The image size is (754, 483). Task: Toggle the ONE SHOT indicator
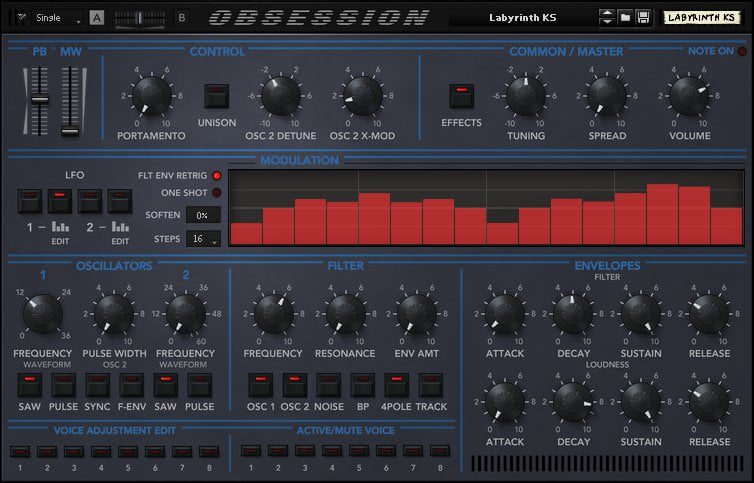pyautogui.click(x=217, y=193)
